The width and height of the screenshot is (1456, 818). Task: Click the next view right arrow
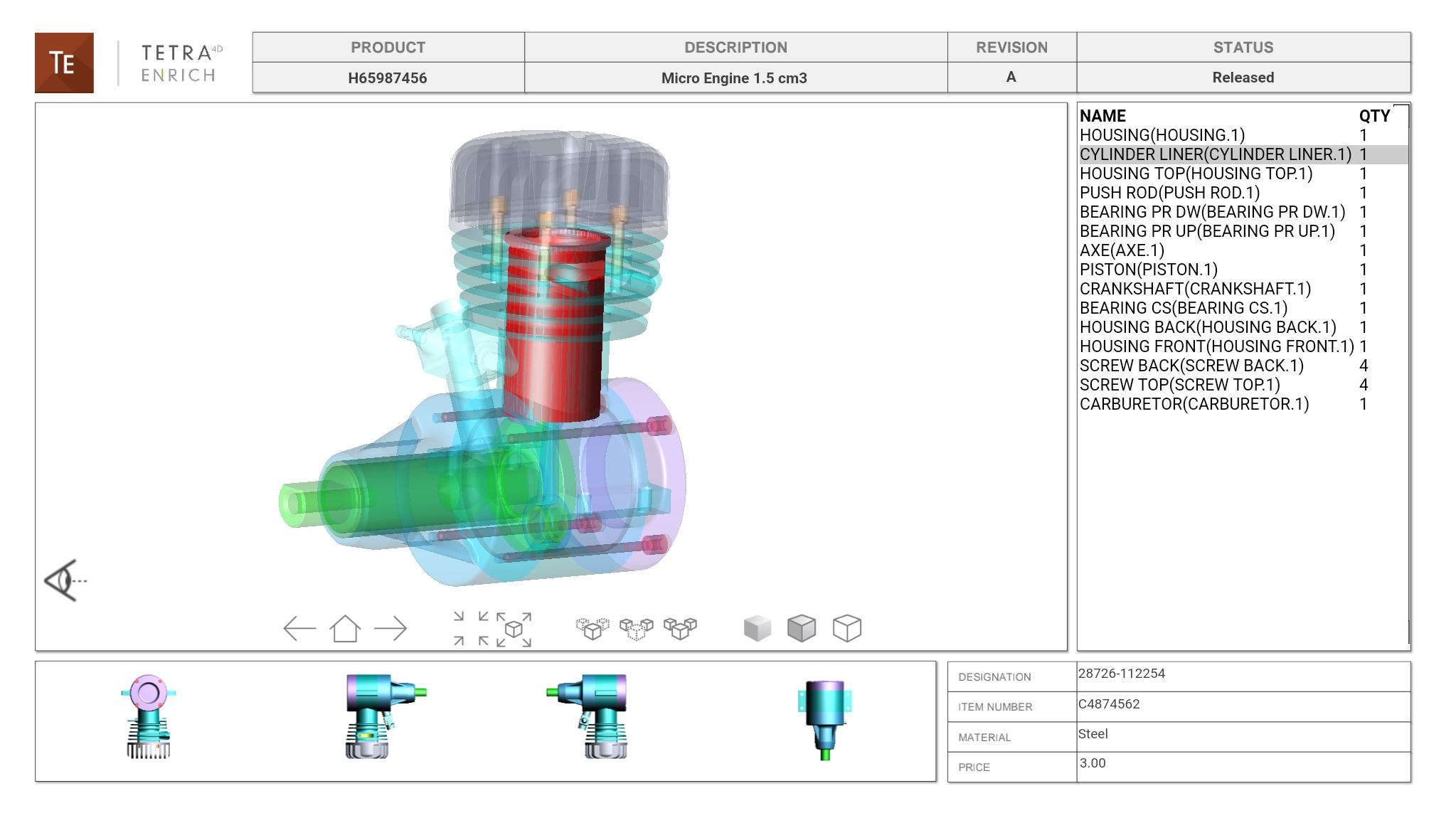pos(390,629)
